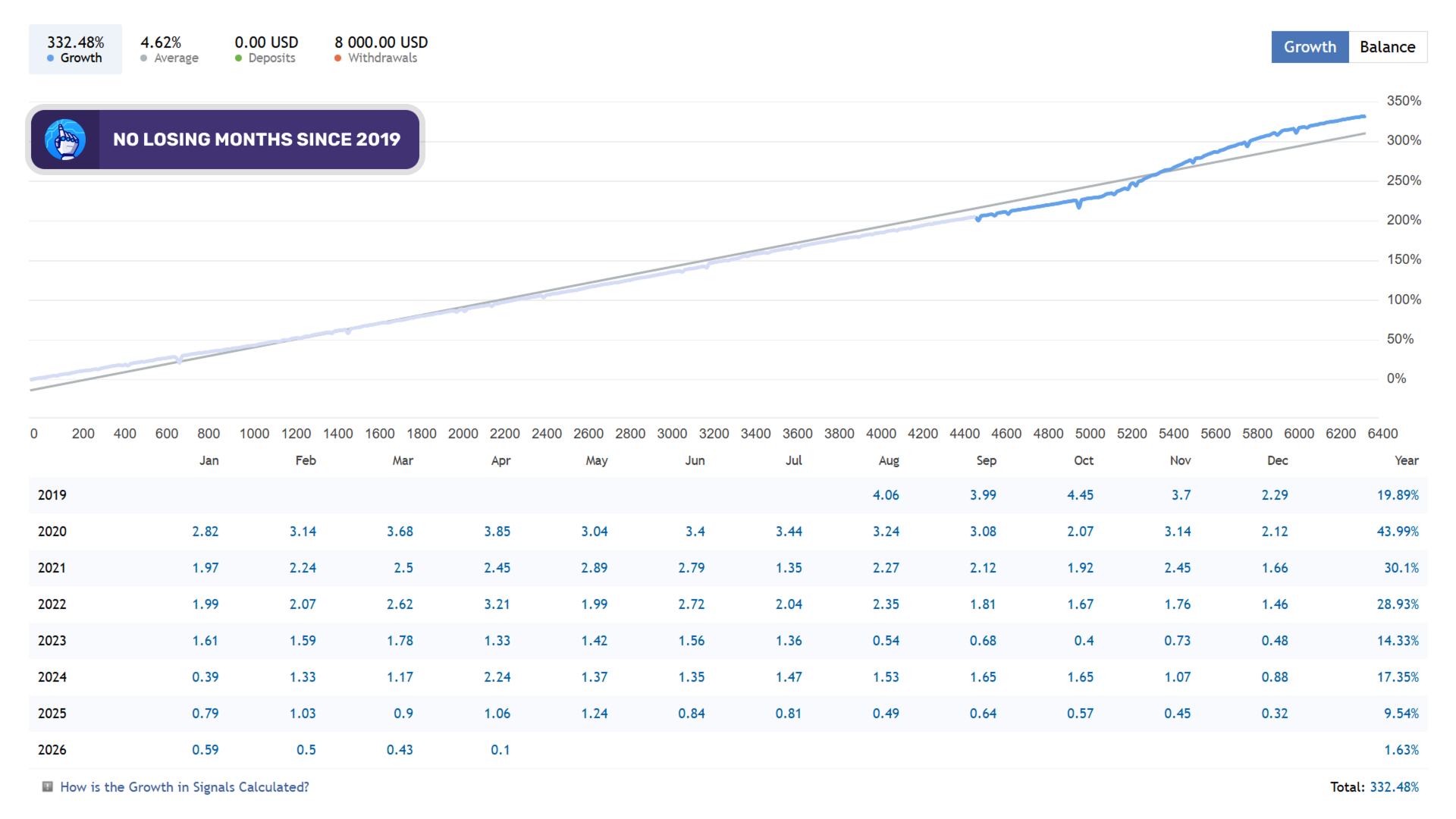Select the 2019 row label

click(52, 495)
